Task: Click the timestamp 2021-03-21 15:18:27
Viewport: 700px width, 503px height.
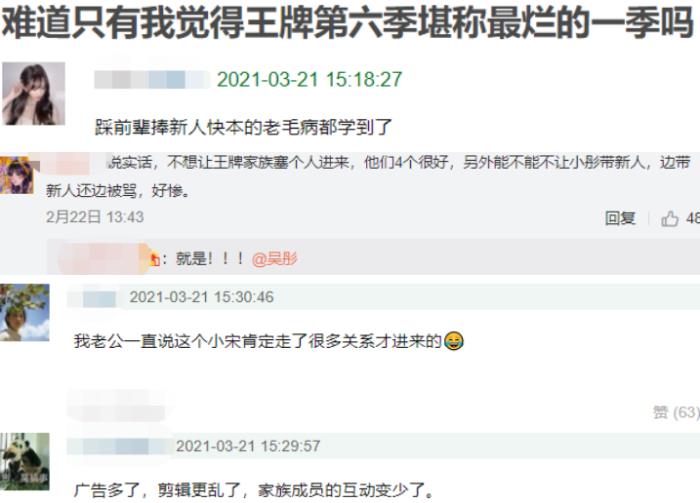Action: tap(309, 80)
